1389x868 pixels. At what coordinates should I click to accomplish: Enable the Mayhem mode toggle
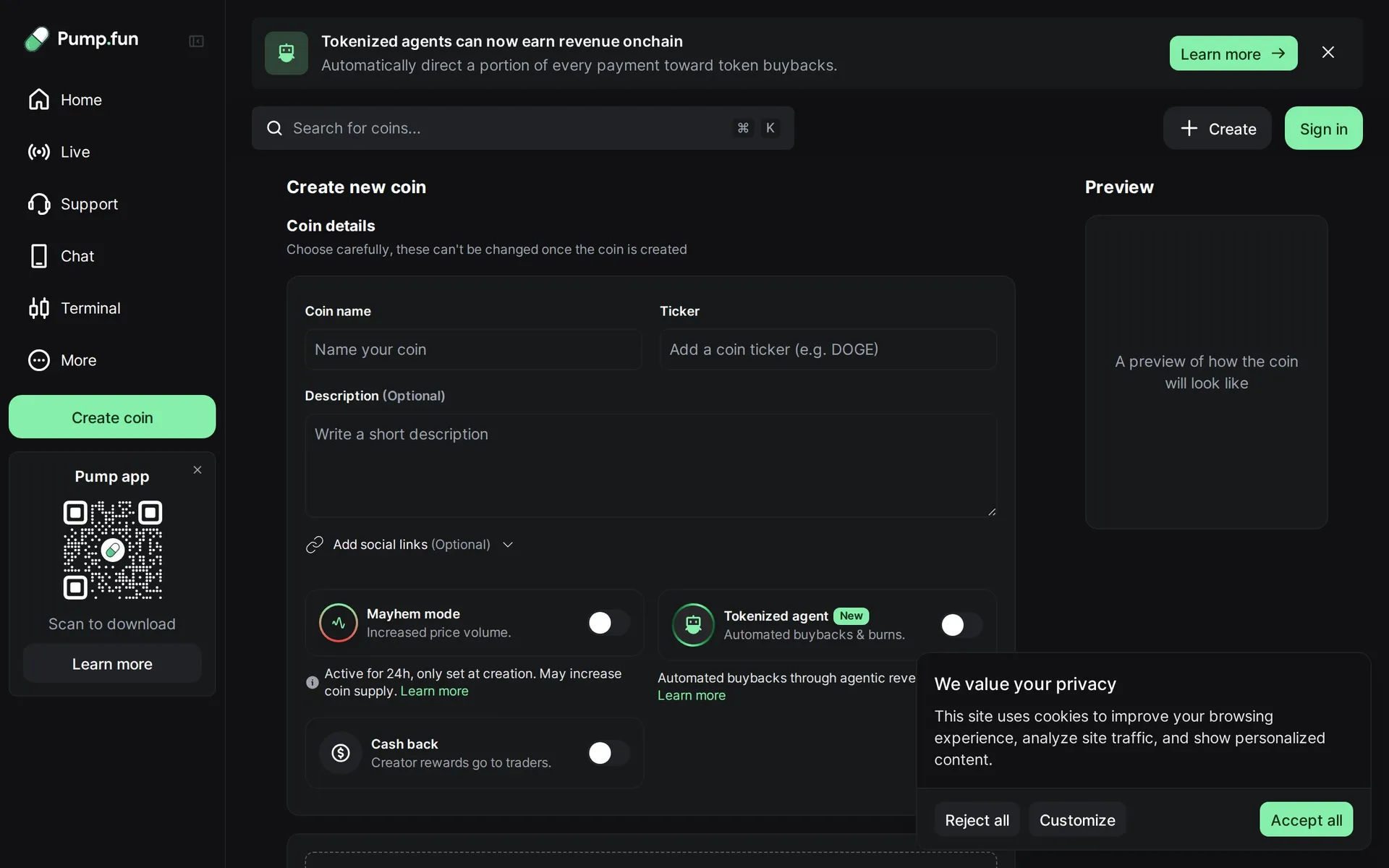(x=609, y=623)
